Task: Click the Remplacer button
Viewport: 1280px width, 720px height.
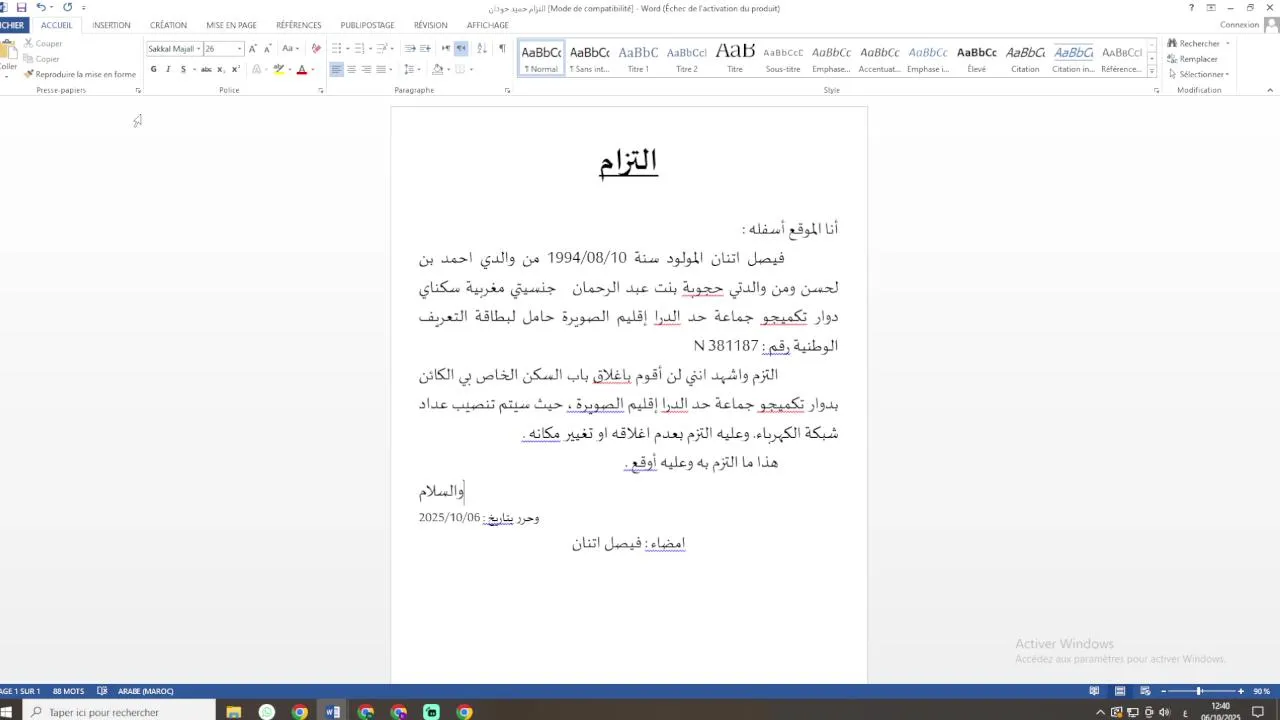Action: tap(1192, 59)
